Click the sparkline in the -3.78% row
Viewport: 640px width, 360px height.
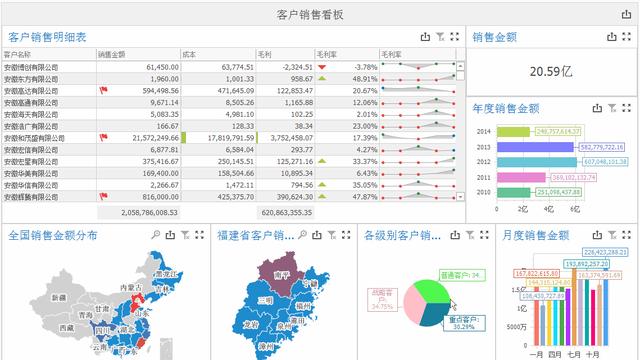point(418,66)
